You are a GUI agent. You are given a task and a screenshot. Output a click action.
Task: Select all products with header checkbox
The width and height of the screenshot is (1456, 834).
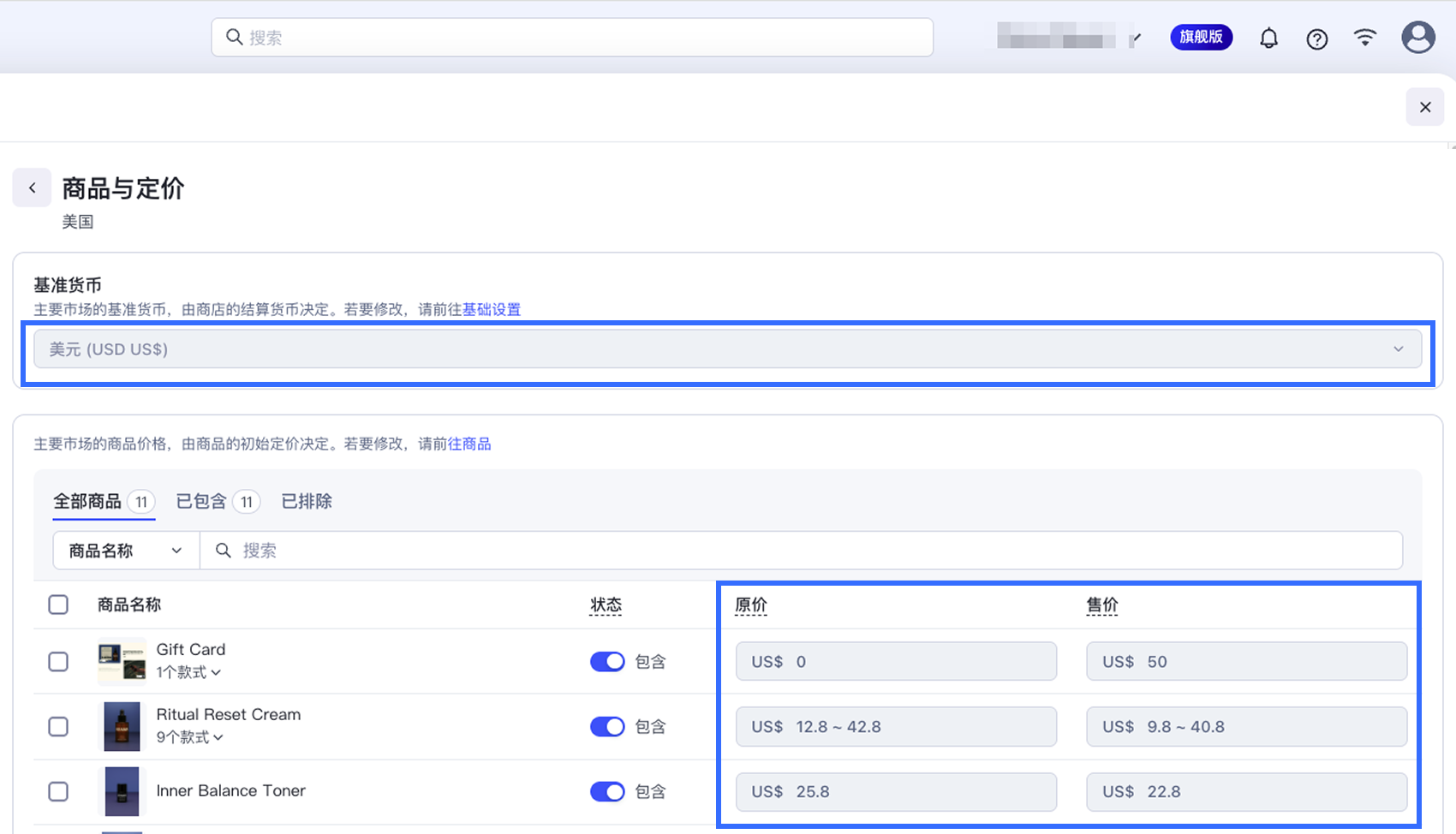[x=58, y=605]
